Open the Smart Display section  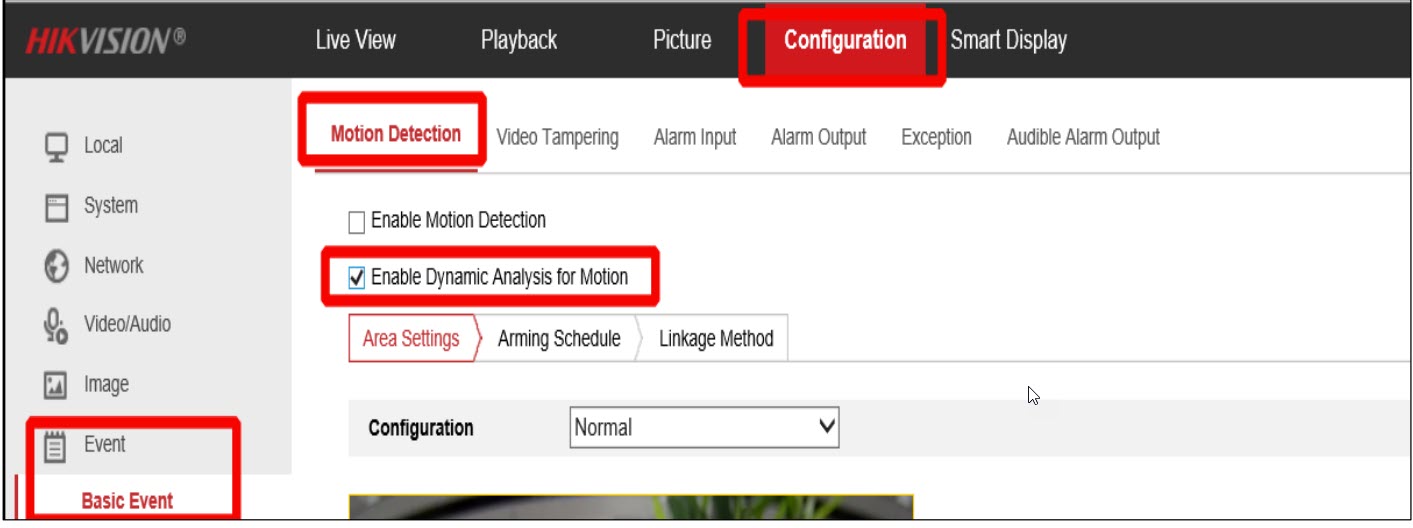(x=1008, y=41)
